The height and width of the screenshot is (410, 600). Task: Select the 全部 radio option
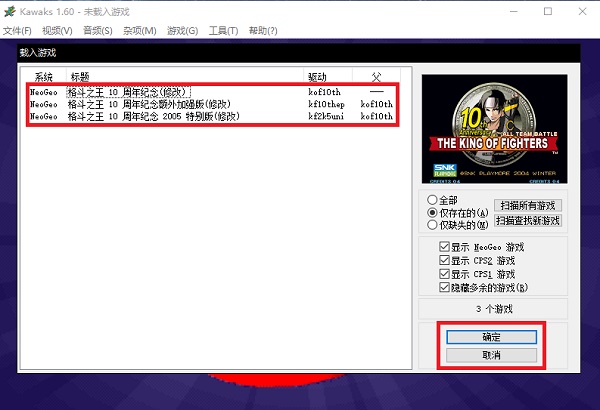coord(432,200)
